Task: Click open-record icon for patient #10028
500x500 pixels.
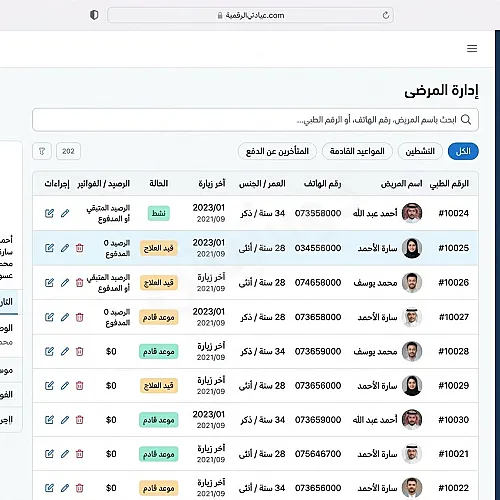Action: [49, 351]
